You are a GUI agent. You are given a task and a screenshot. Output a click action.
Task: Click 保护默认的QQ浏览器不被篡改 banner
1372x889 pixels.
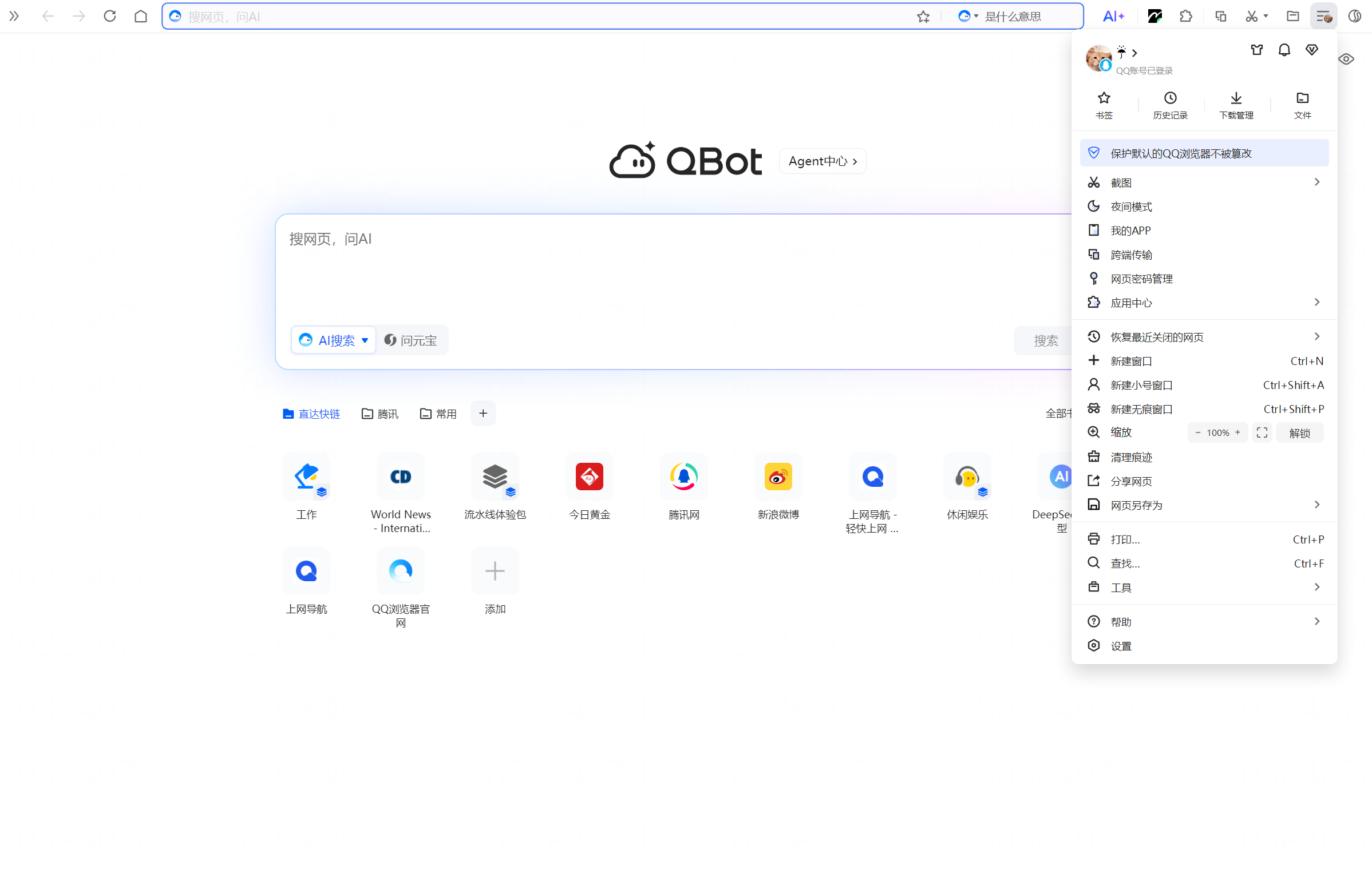1204,153
